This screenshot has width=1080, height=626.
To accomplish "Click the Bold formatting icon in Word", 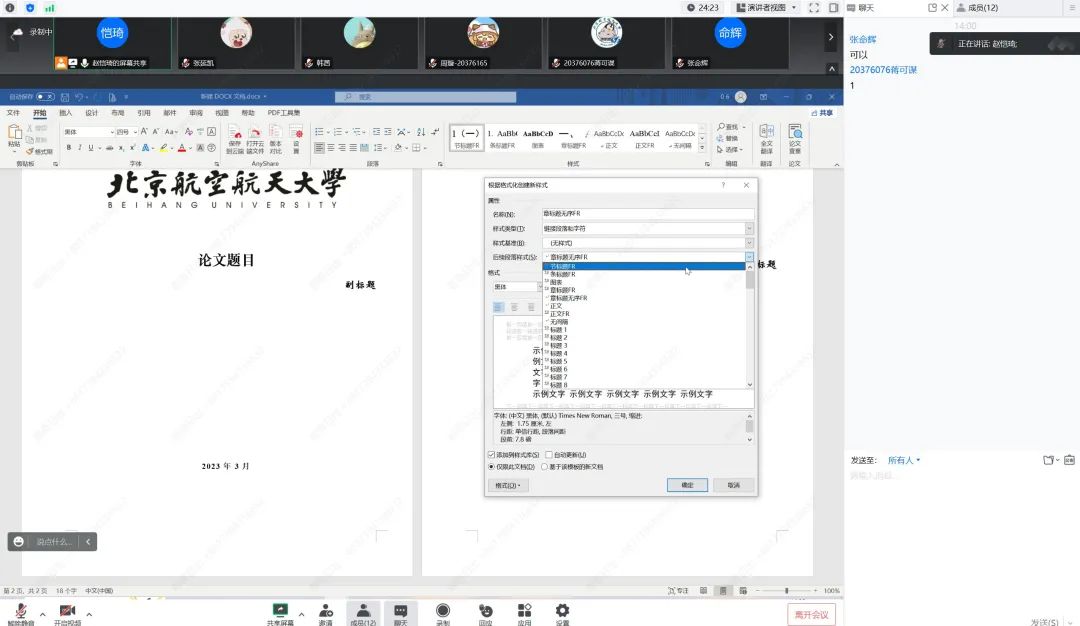I will (x=69, y=148).
